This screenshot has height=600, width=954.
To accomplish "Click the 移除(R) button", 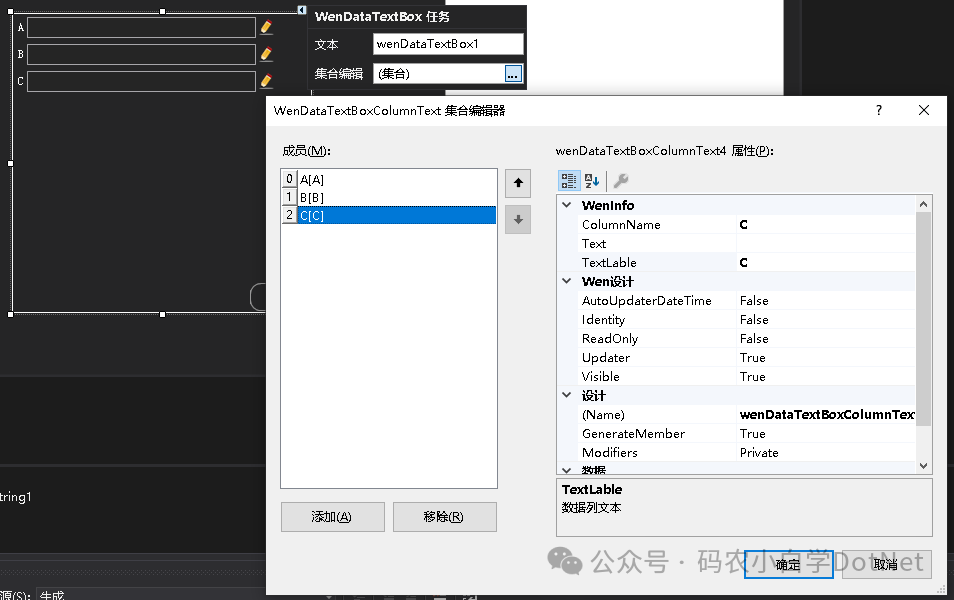I will click(x=444, y=517).
